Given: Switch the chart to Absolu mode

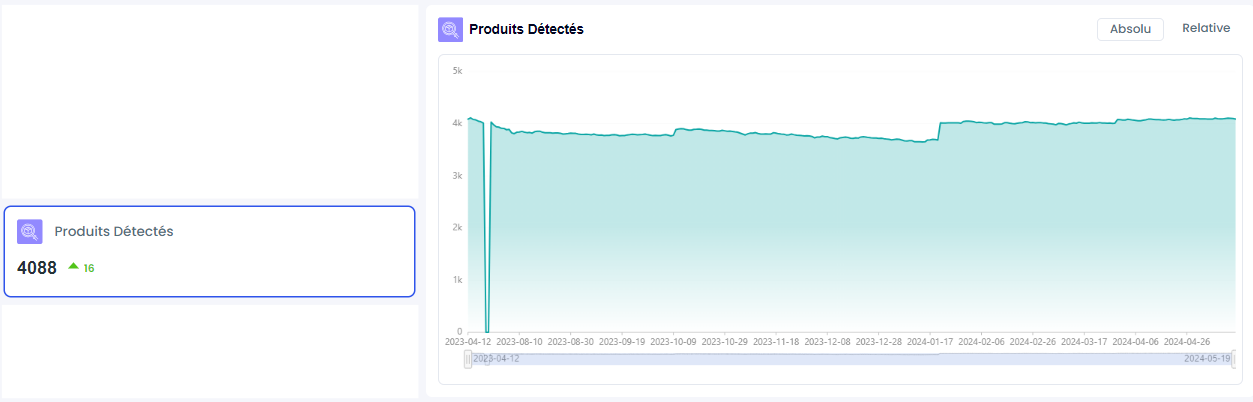Looking at the screenshot, I should pyautogui.click(x=1130, y=29).
